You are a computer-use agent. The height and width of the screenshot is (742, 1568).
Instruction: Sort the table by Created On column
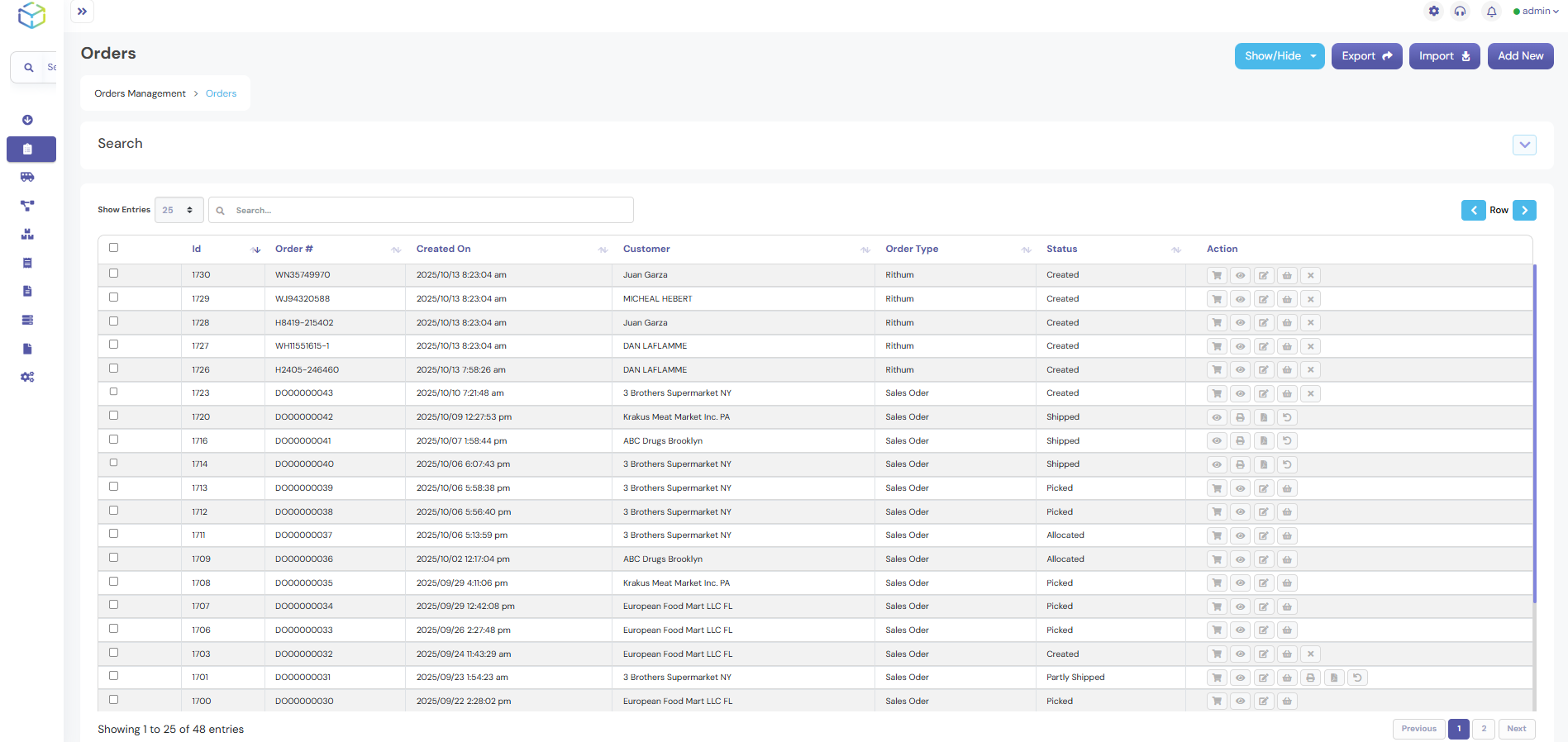444,249
